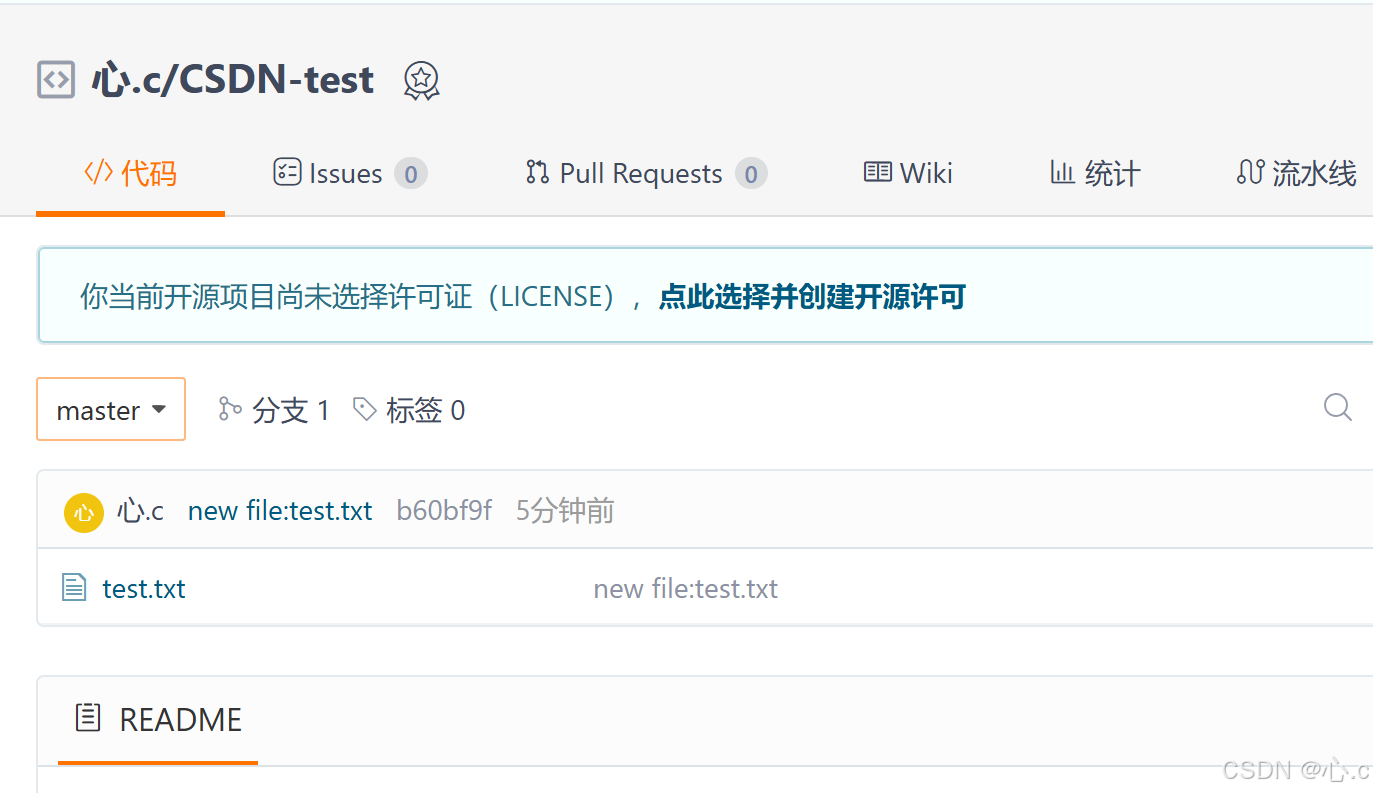1373x793 pixels.
Task: Expand the master branch dropdown
Action: [x=111, y=409]
